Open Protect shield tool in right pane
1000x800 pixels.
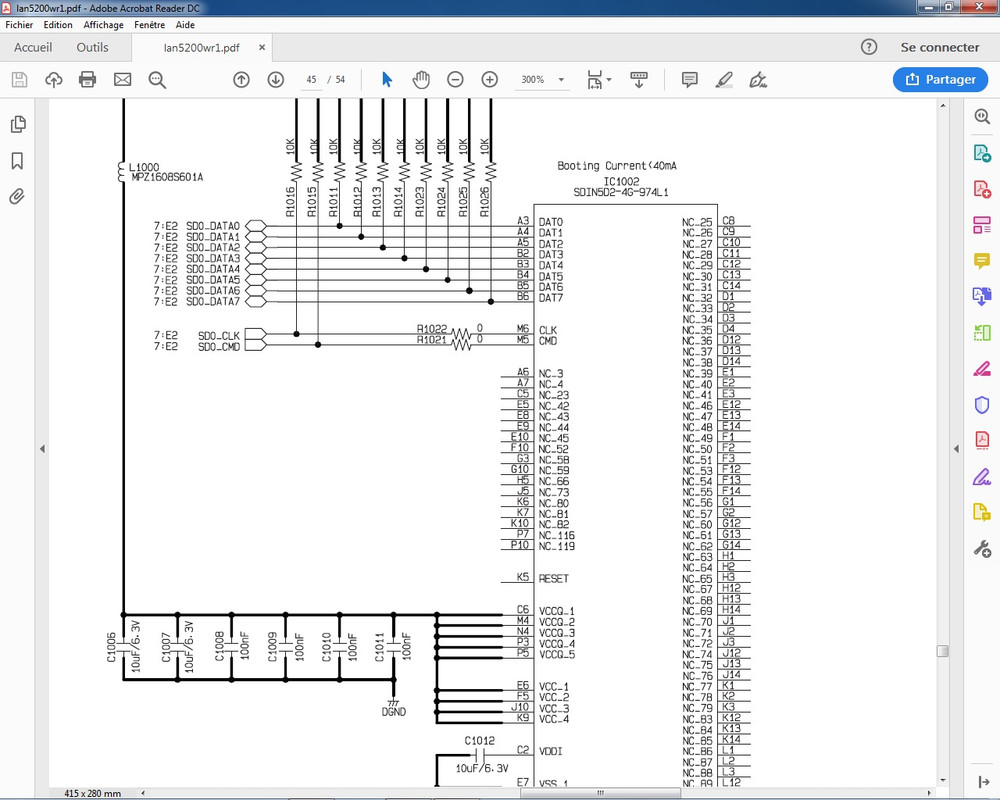(x=982, y=404)
